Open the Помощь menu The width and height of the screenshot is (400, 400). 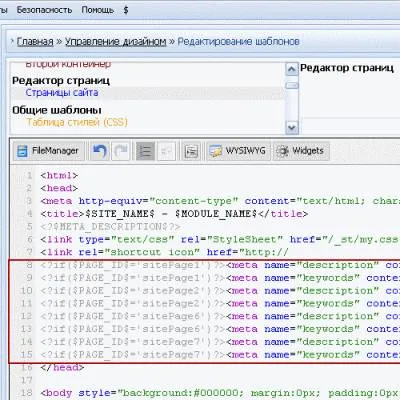(98, 10)
